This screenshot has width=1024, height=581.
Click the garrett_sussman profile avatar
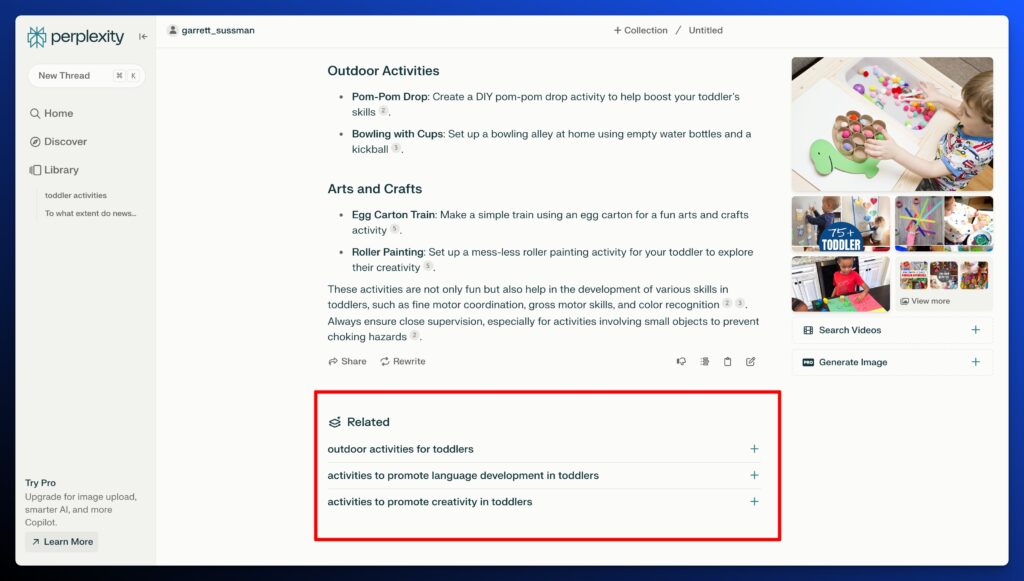(x=173, y=30)
